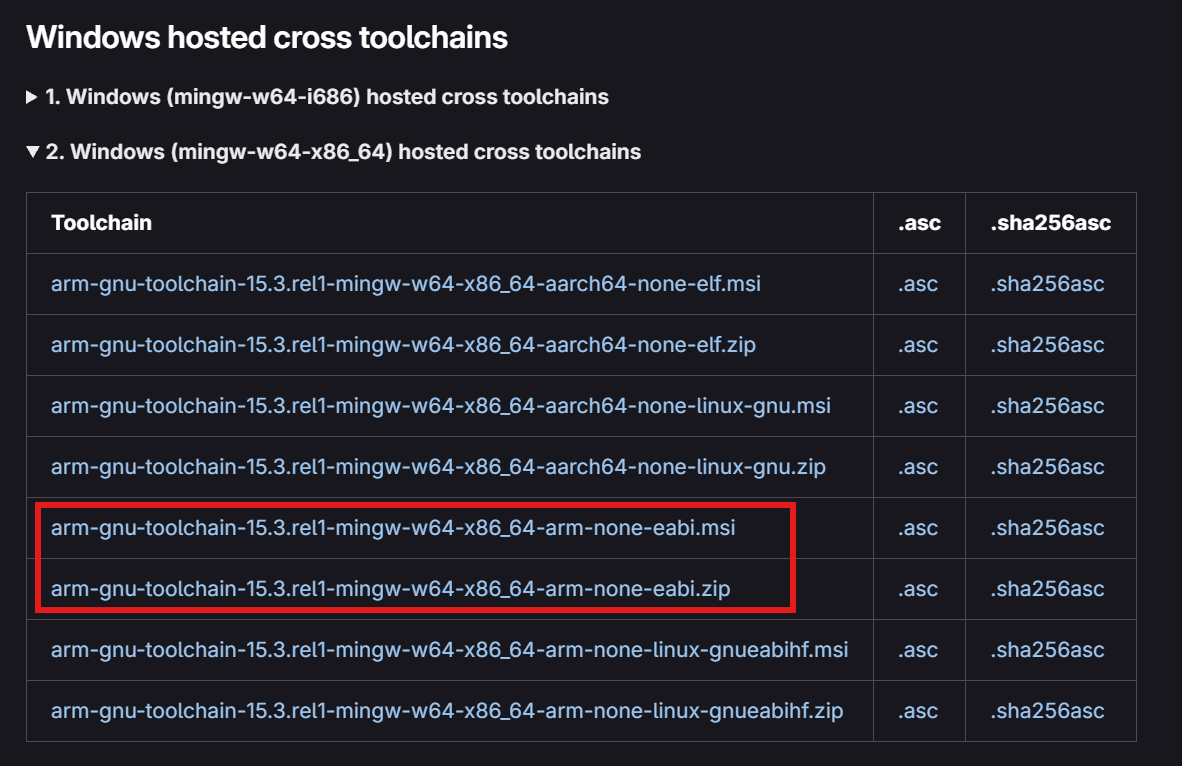Image resolution: width=1182 pixels, height=766 pixels.
Task: Open the arm-none-linux-gnueabihf.zip link
Action: point(447,711)
